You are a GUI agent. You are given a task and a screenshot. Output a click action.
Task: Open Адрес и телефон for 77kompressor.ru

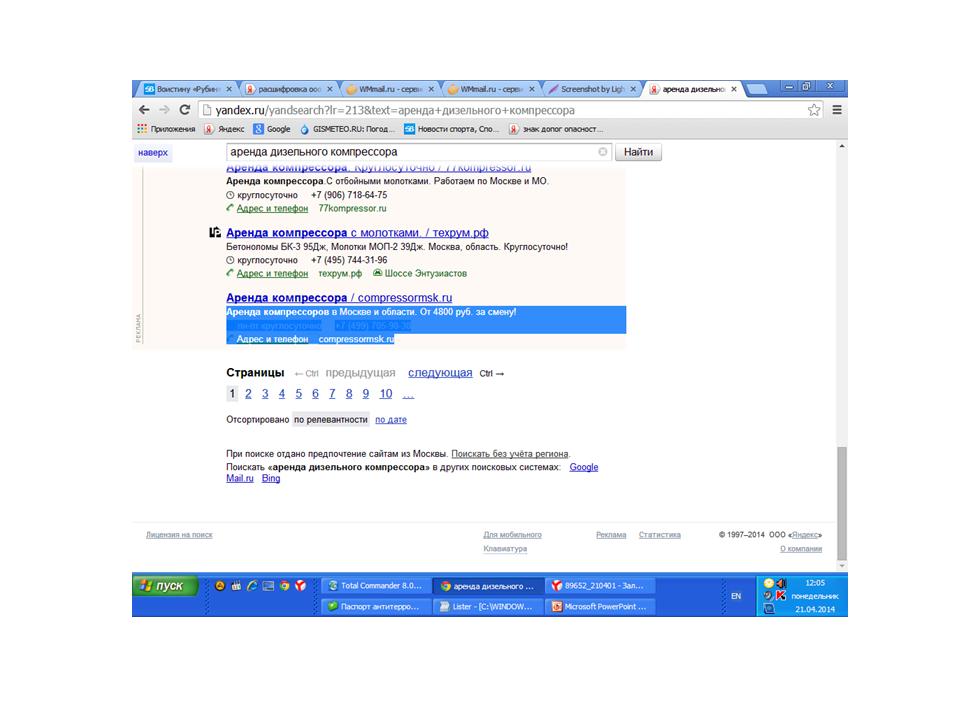tap(272, 208)
